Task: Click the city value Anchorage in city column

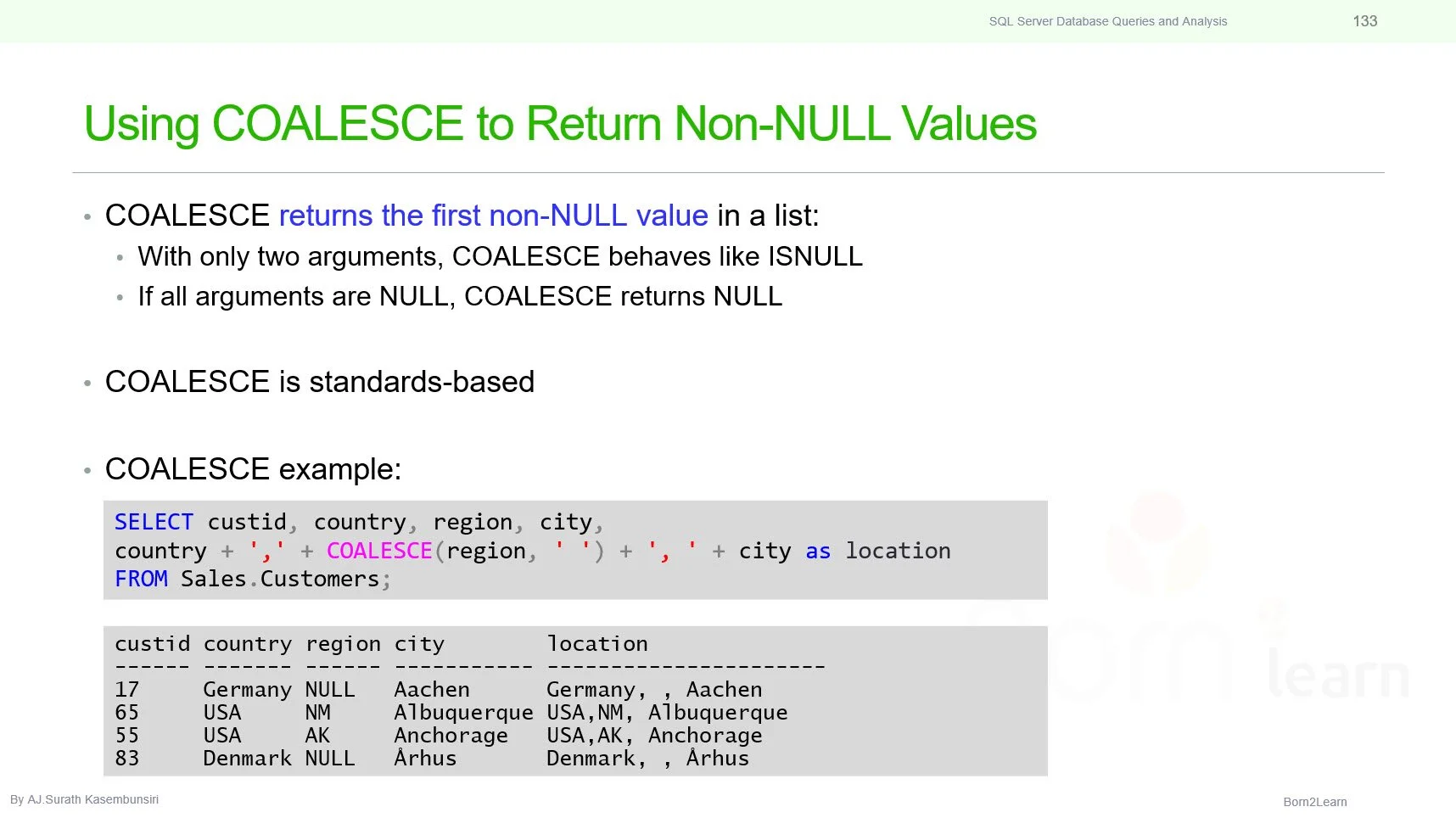Action: point(451,737)
